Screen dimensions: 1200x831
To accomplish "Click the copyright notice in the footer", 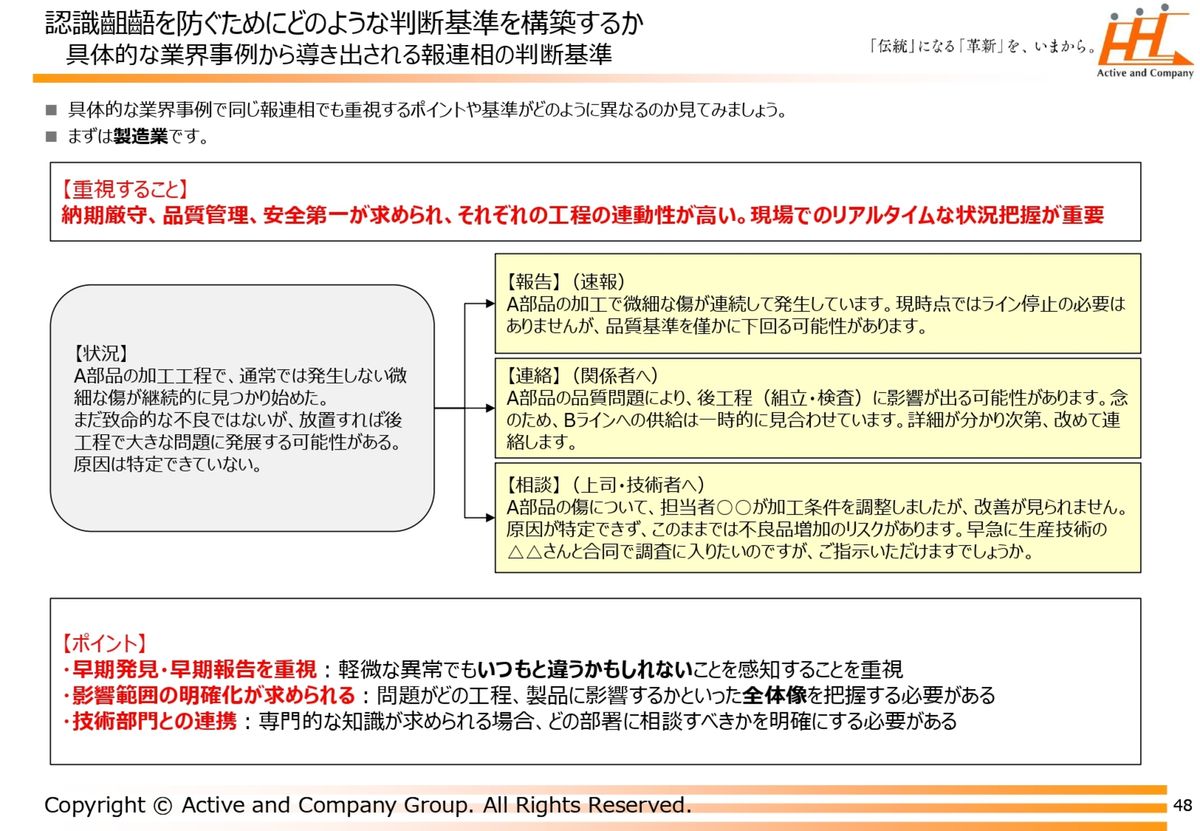I will point(368,805).
